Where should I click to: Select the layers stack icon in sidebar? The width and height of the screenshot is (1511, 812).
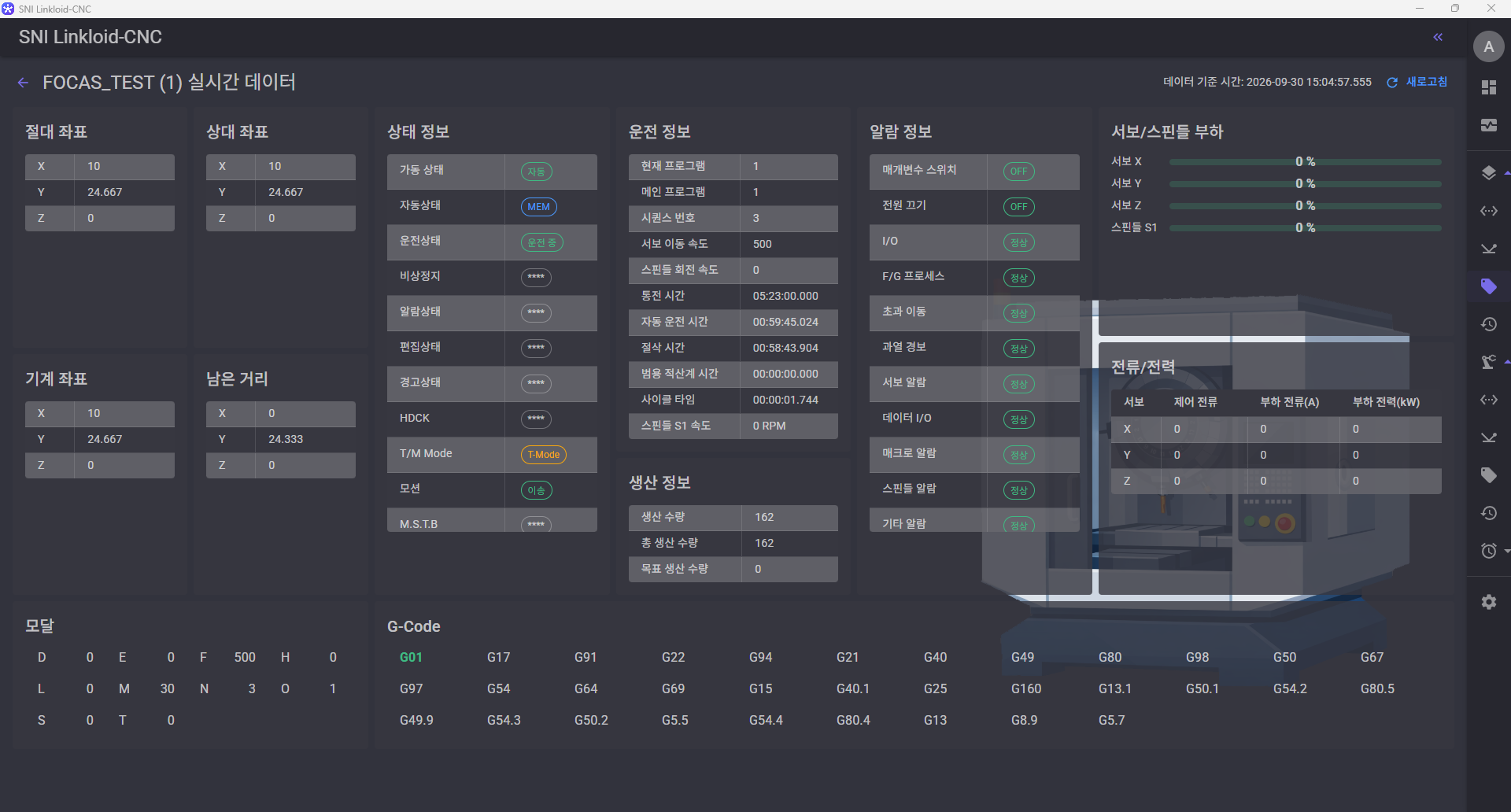tap(1488, 172)
